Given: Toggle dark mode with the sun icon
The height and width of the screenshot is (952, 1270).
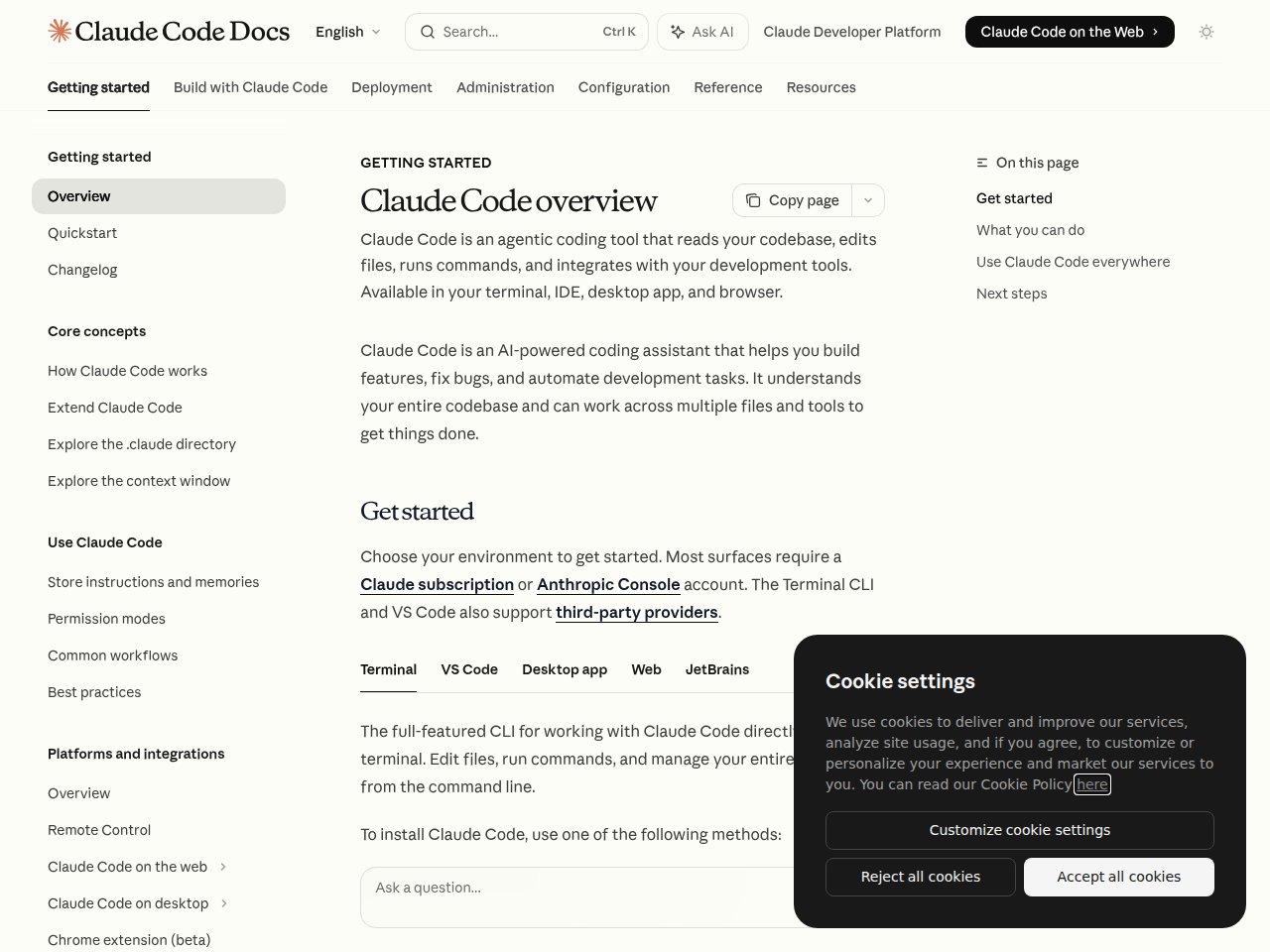Looking at the screenshot, I should pyautogui.click(x=1206, y=32).
